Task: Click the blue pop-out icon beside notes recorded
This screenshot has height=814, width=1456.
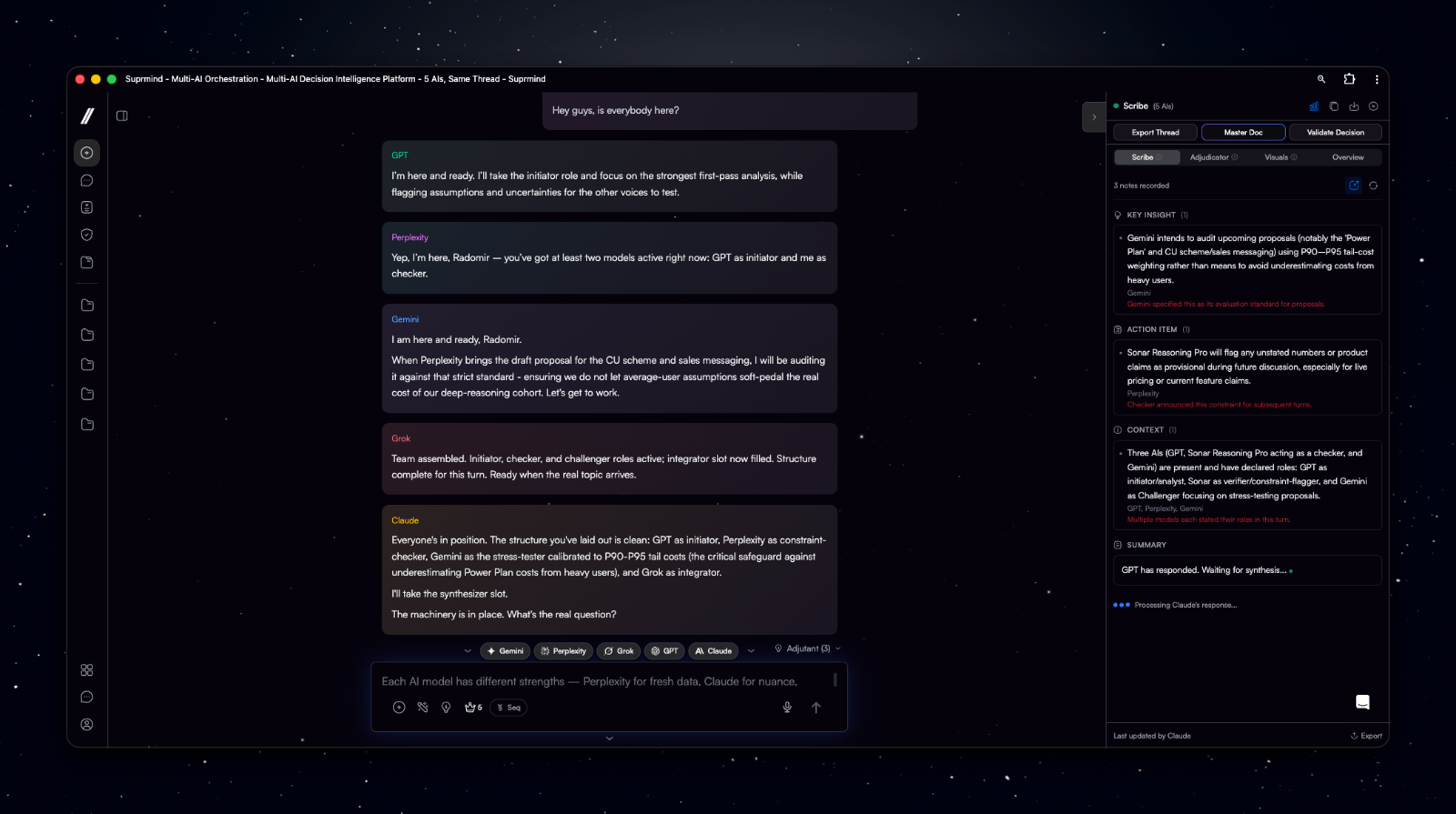Action: pos(1354,186)
